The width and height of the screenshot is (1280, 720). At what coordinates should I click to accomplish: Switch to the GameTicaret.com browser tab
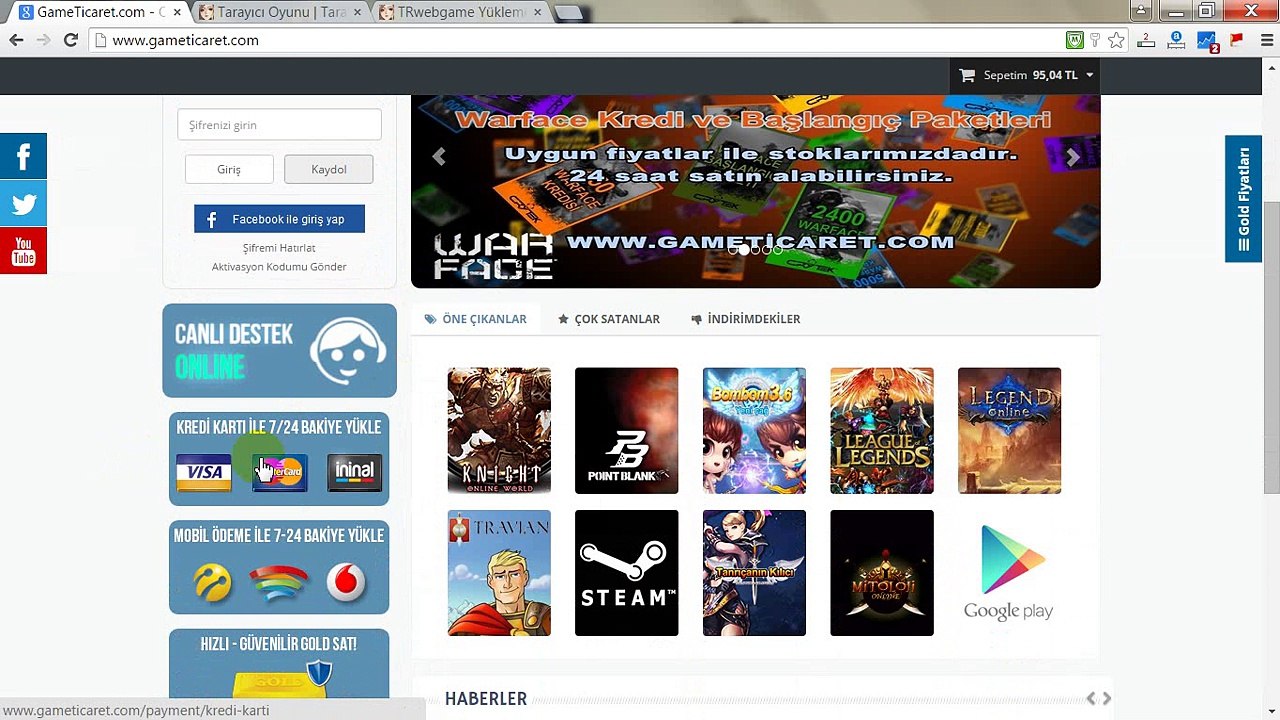tap(97, 12)
